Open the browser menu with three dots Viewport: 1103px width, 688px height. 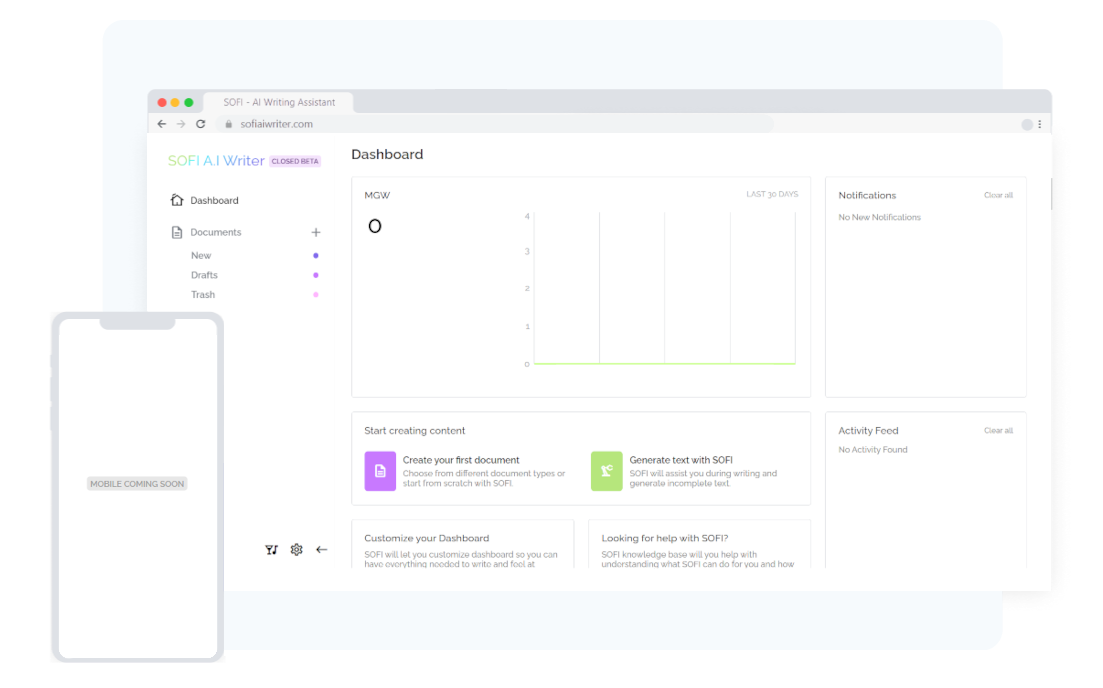coord(1038,123)
